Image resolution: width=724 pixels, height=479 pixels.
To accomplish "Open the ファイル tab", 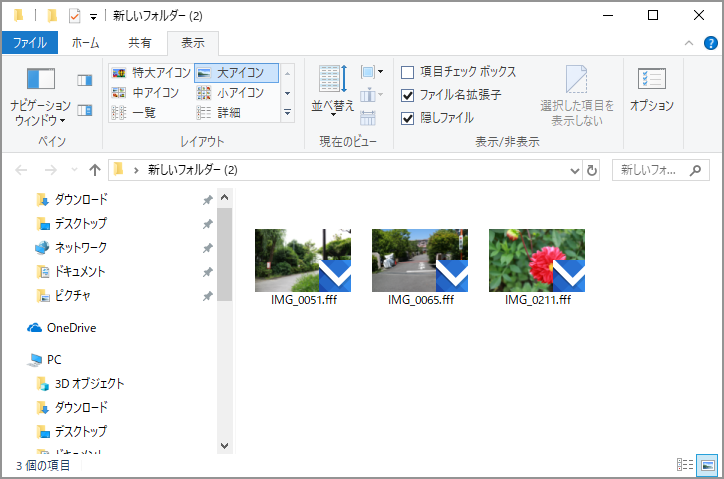I will [x=30, y=43].
